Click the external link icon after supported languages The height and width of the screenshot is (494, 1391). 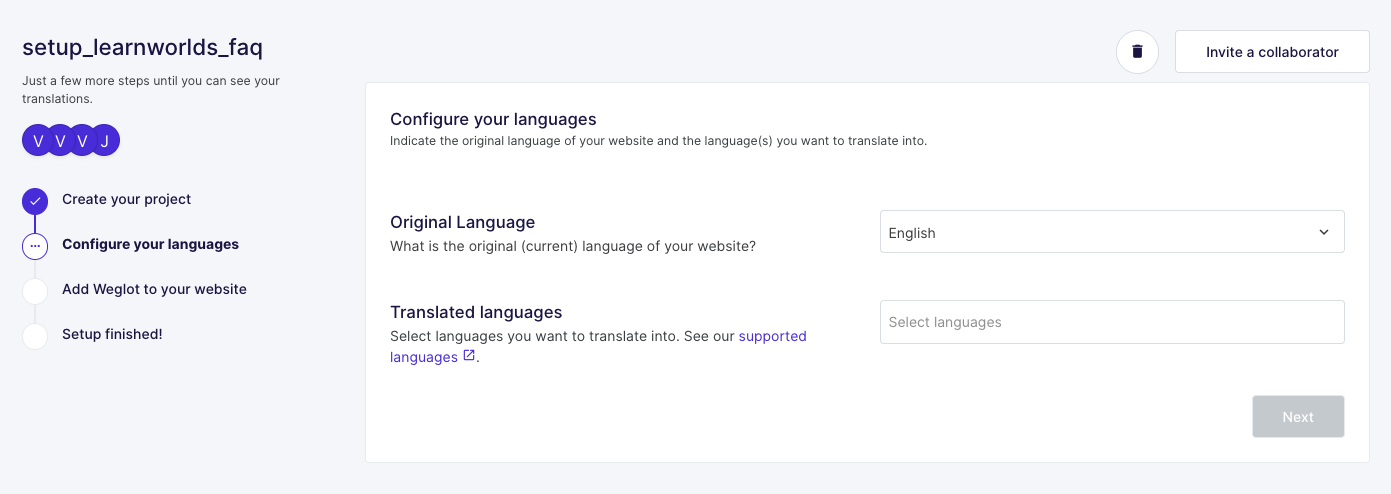coord(469,356)
